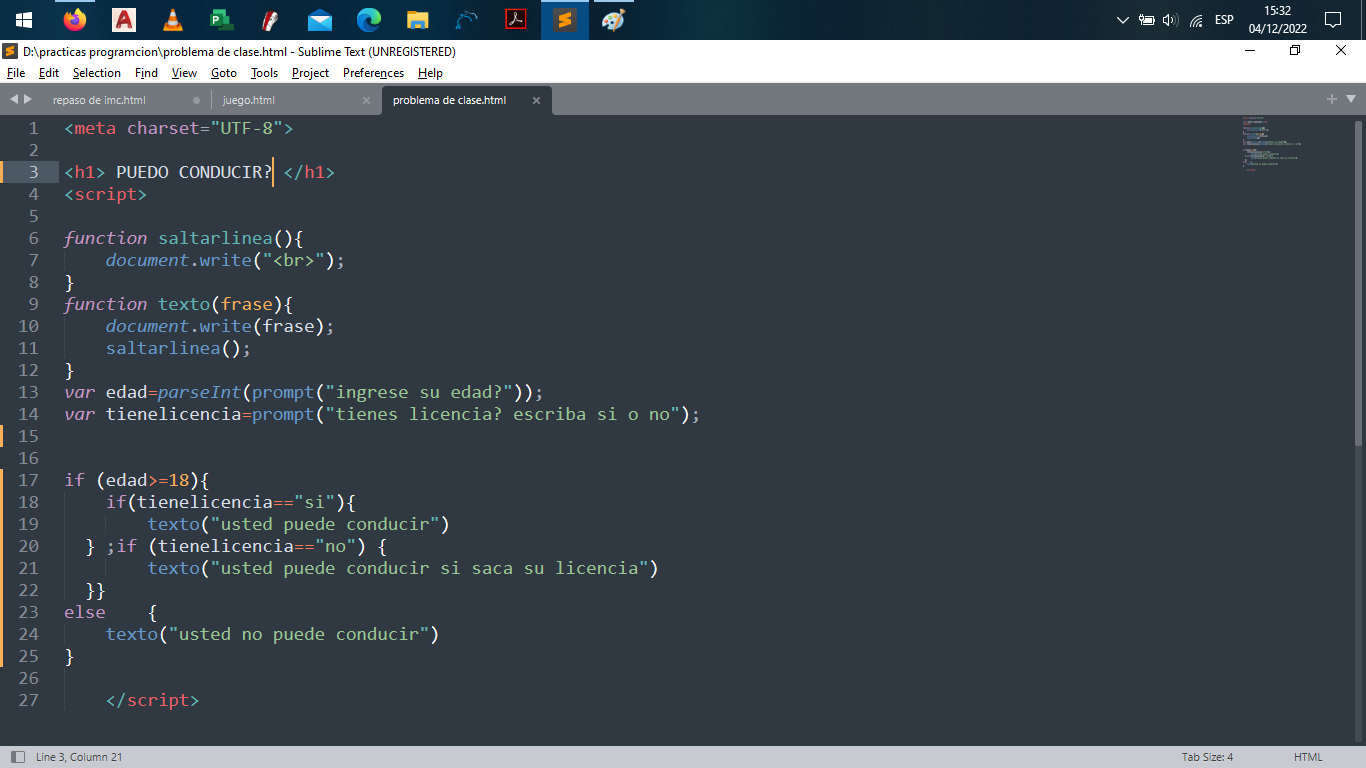Click Line 3, Column 21 status text
The height and width of the screenshot is (768, 1366).
point(79,757)
